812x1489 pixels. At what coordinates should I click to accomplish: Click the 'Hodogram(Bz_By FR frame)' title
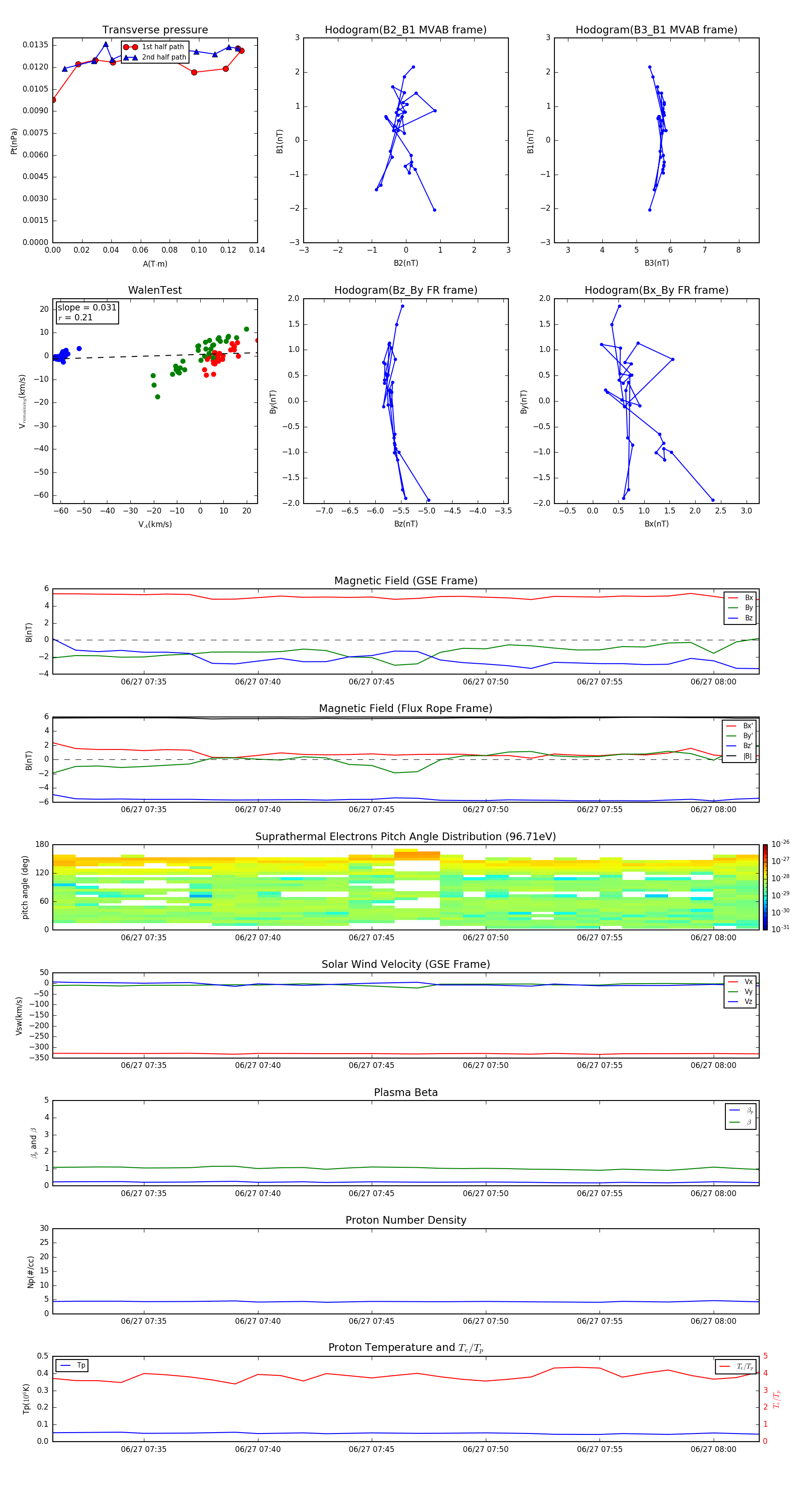pos(406,290)
